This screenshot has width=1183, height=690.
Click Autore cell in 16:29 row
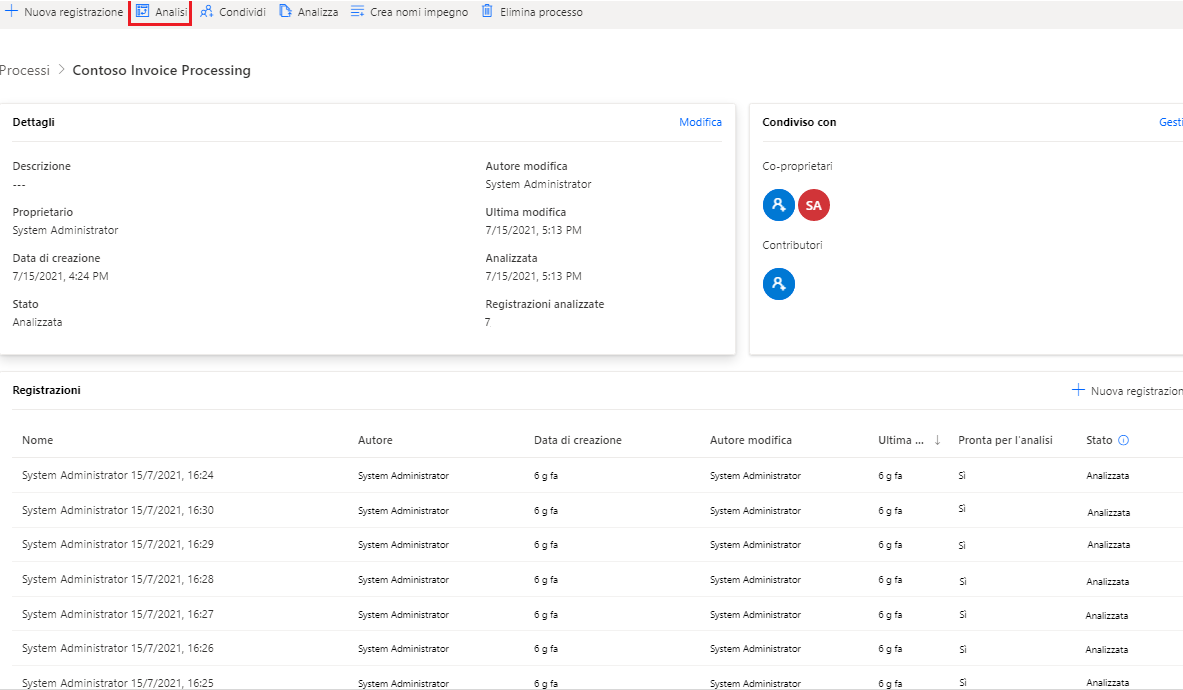(404, 544)
